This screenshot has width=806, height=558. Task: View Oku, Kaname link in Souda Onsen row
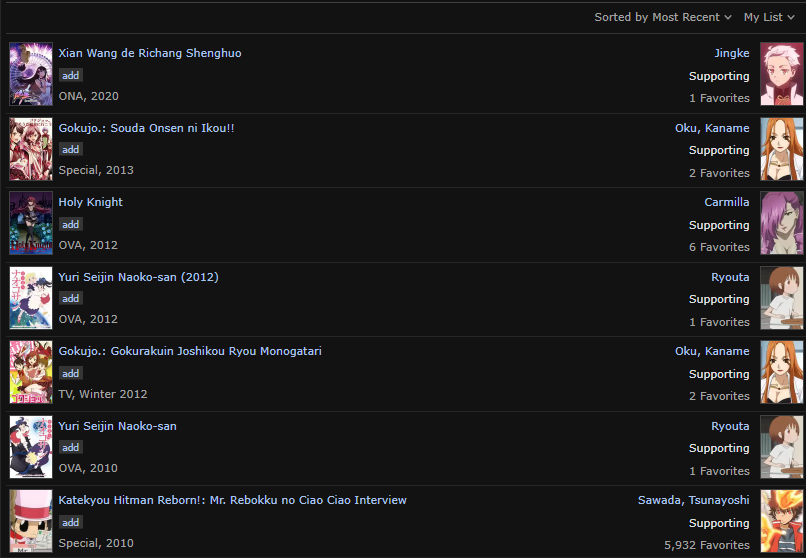(712, 128)
